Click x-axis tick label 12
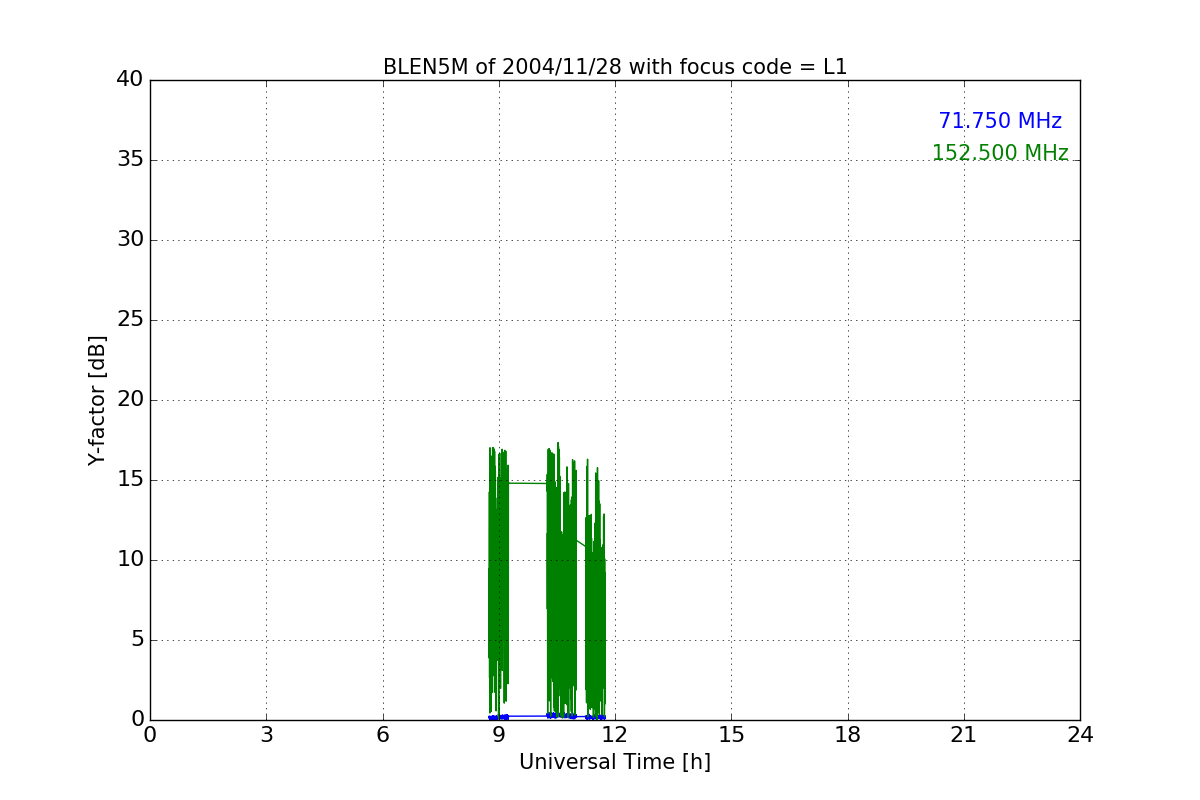The image size is (1200, 800). point(615,735)
